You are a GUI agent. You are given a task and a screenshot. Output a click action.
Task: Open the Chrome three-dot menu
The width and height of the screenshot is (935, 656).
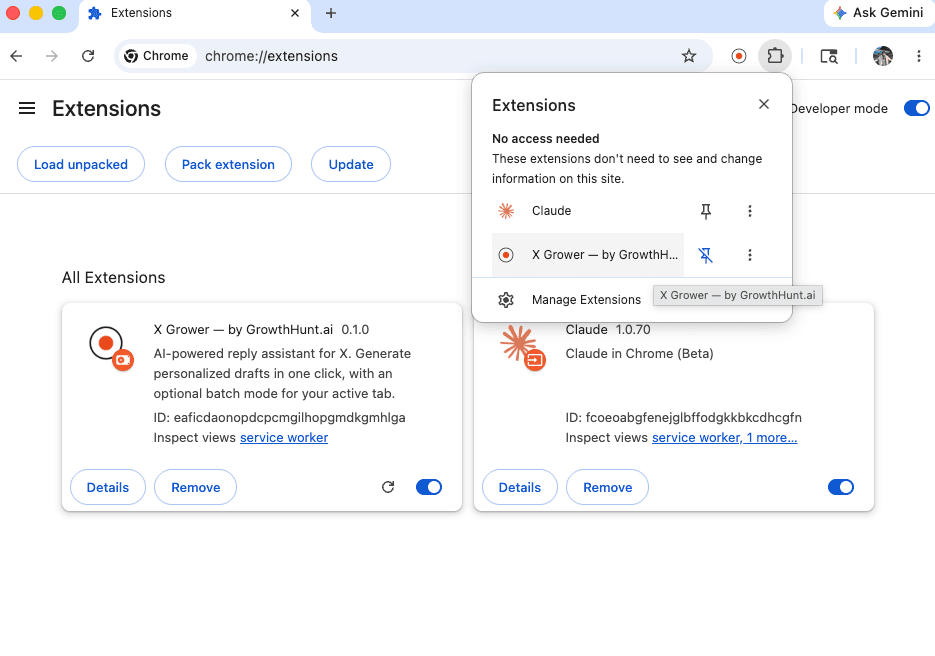[x=918, y=56]
